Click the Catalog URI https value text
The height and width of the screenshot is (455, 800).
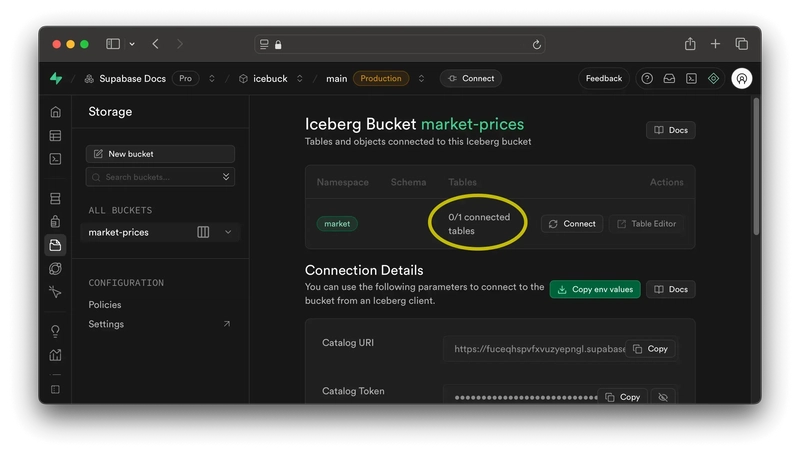(539, 349)
